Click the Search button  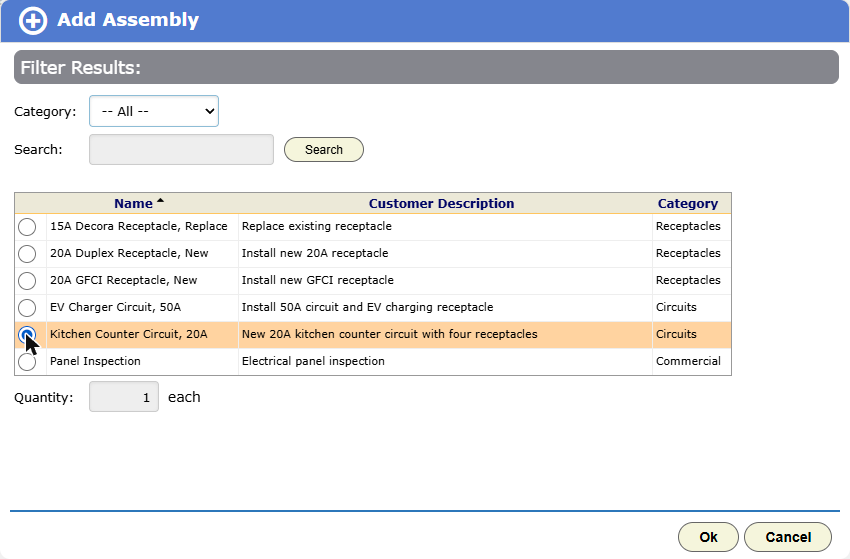[324, 150]
